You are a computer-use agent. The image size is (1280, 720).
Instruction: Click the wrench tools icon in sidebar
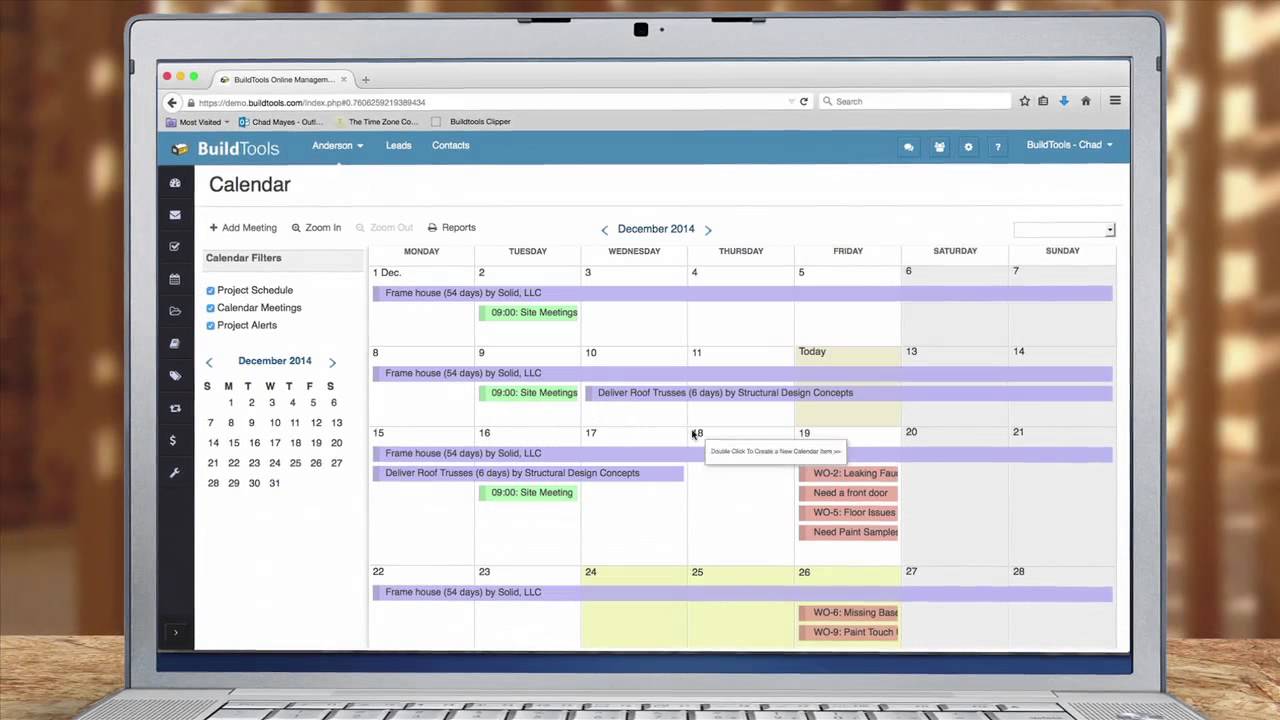click(x=175, y=472)
